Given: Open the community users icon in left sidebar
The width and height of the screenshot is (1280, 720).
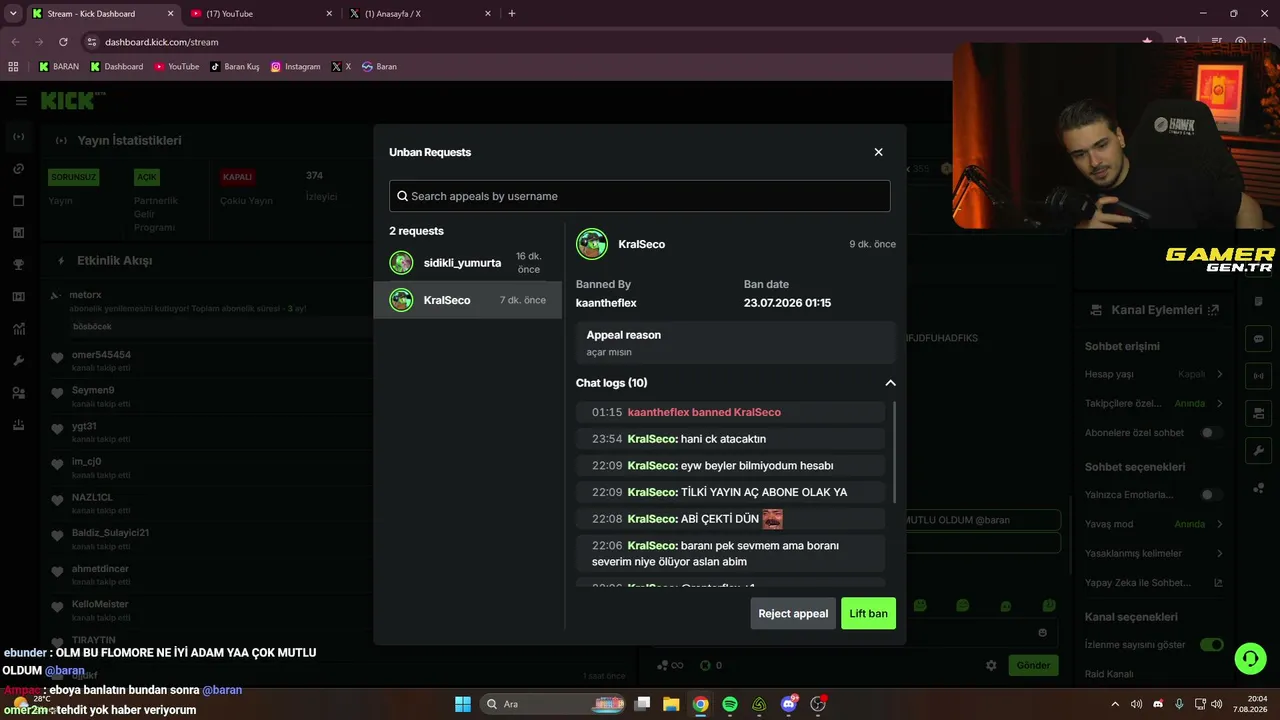Looking at the screenshot, I should point(19,393).
